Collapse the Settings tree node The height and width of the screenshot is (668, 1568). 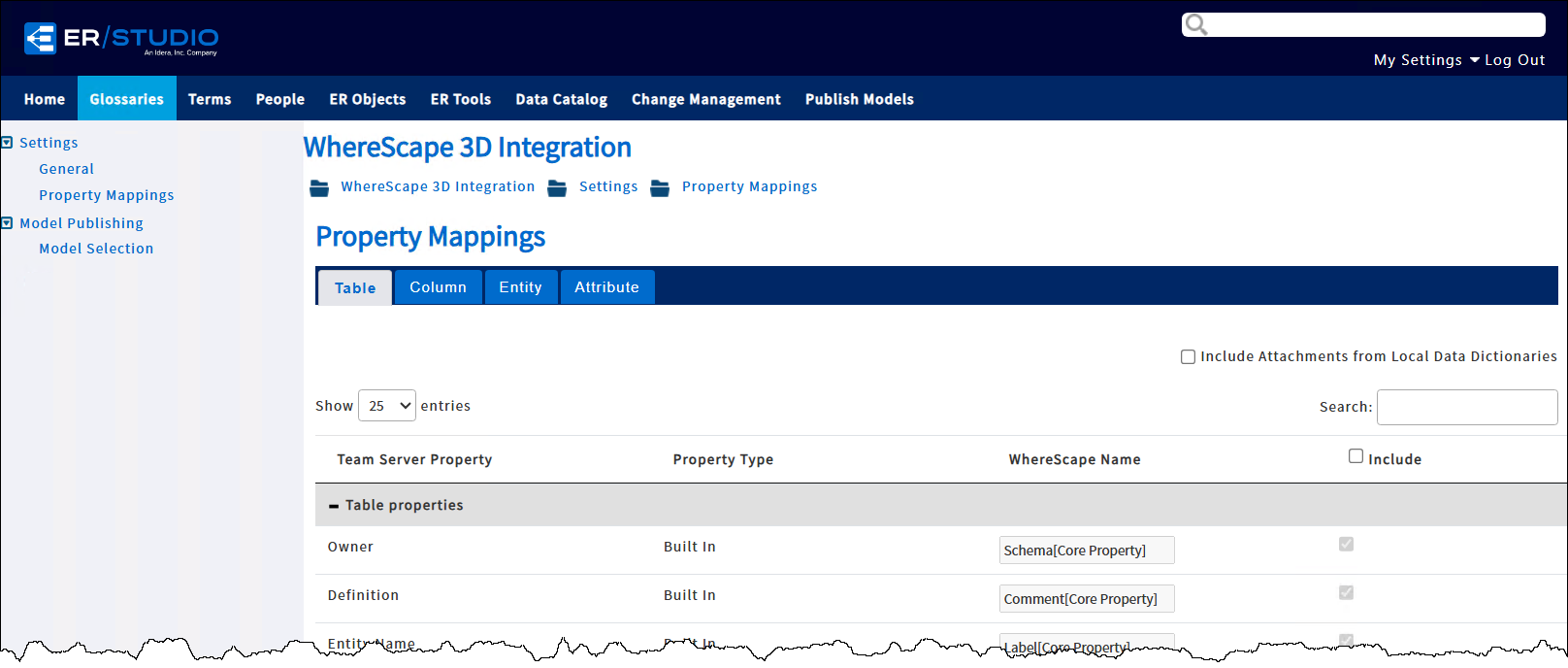coord(7,143)
